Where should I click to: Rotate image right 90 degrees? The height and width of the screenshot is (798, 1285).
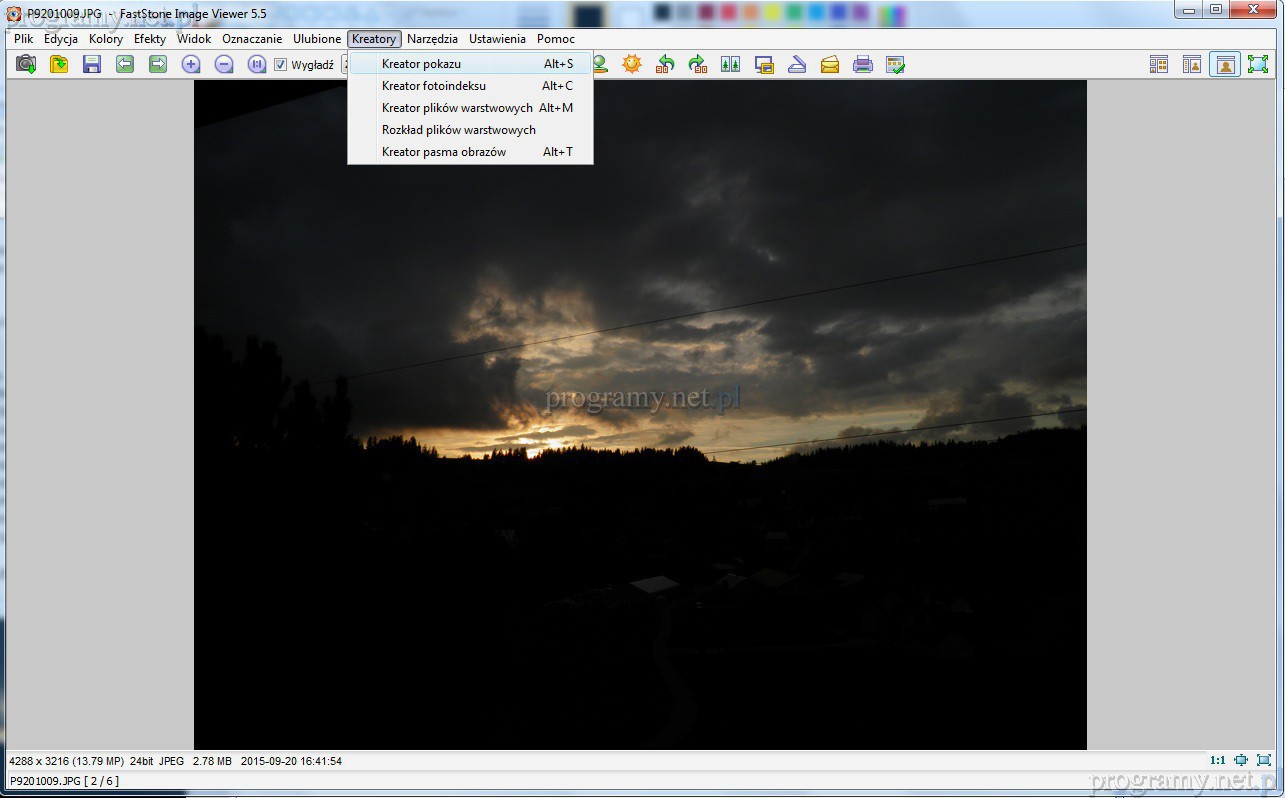pos(698,65)
